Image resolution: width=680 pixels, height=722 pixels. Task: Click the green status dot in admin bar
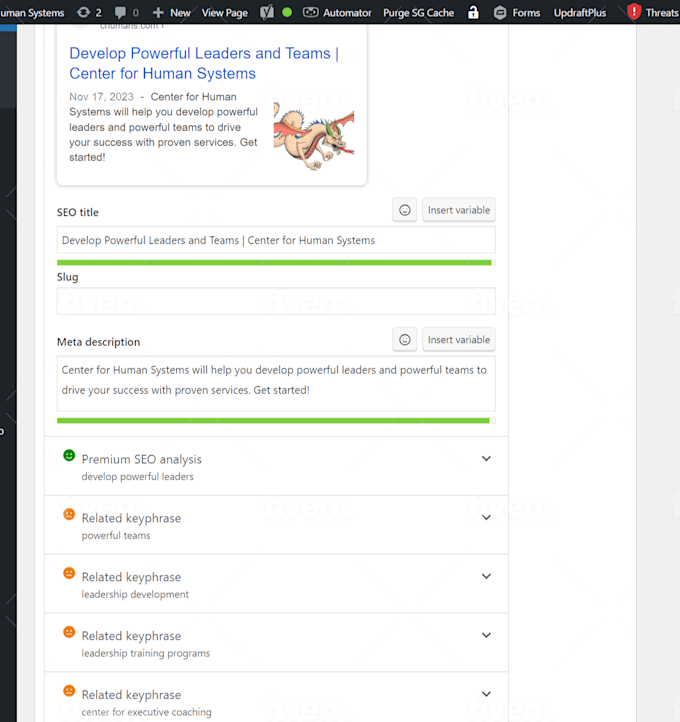point(287,12)
